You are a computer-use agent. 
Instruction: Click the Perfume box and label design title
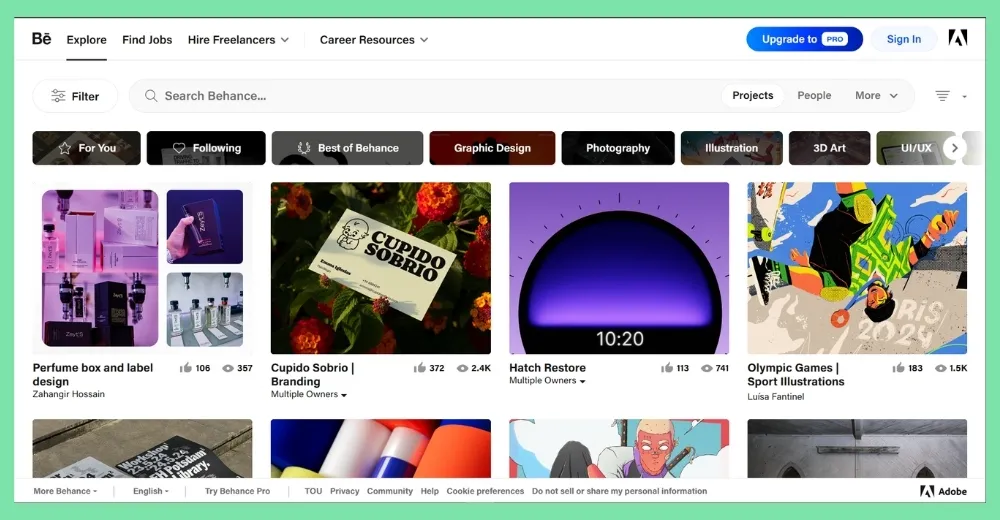[x=93, y=375]
